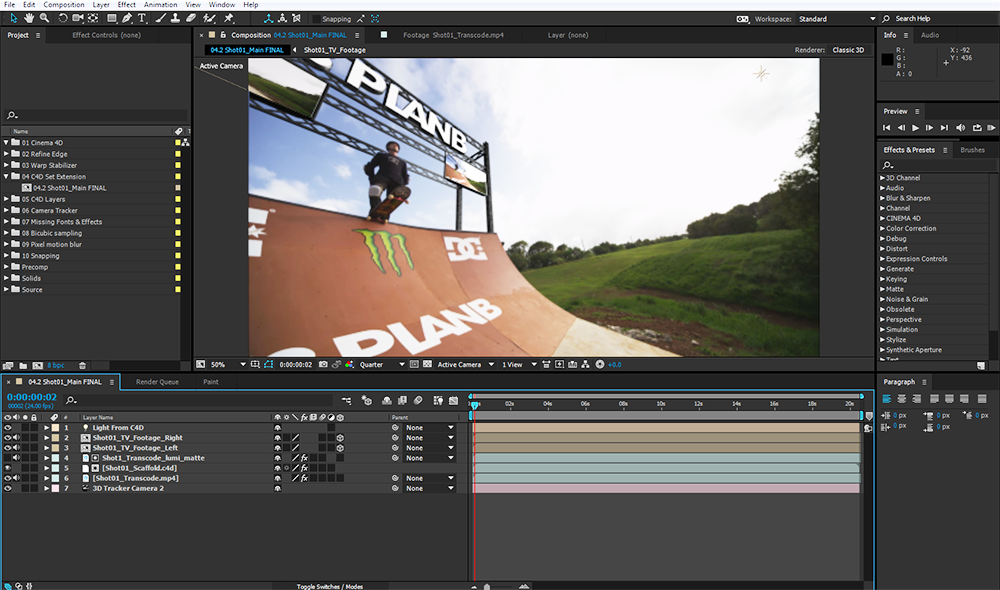Open the Camera Tracker icon in toolbar
Viewport: 1000px width, 590px height.
(75, 17)
